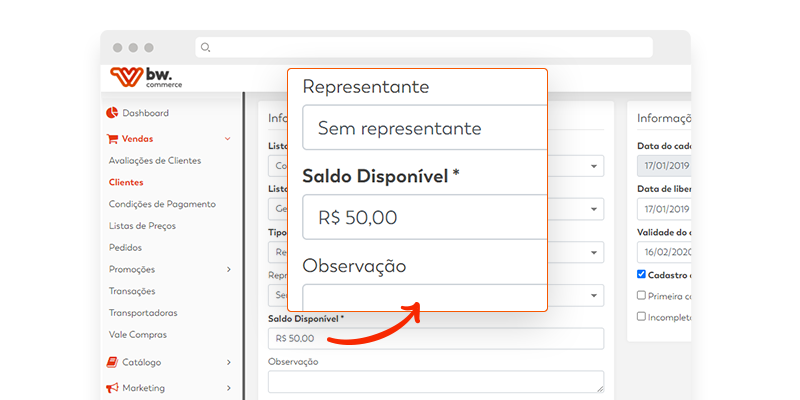Screen dimensions: 800x400
Task: Open the Representante dropdown arrow in form
Action: click(x=594, y=295)
